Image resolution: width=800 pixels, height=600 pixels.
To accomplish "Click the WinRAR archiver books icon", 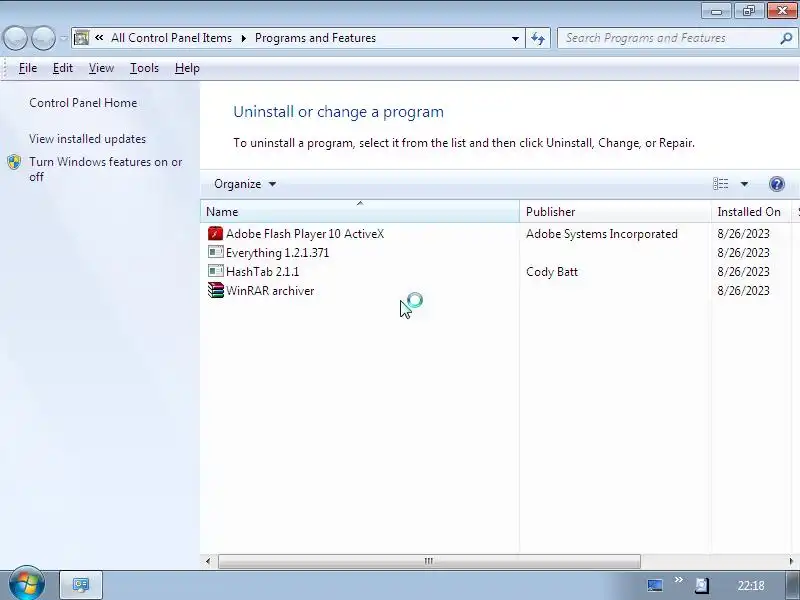I will (x=215, y=290).
